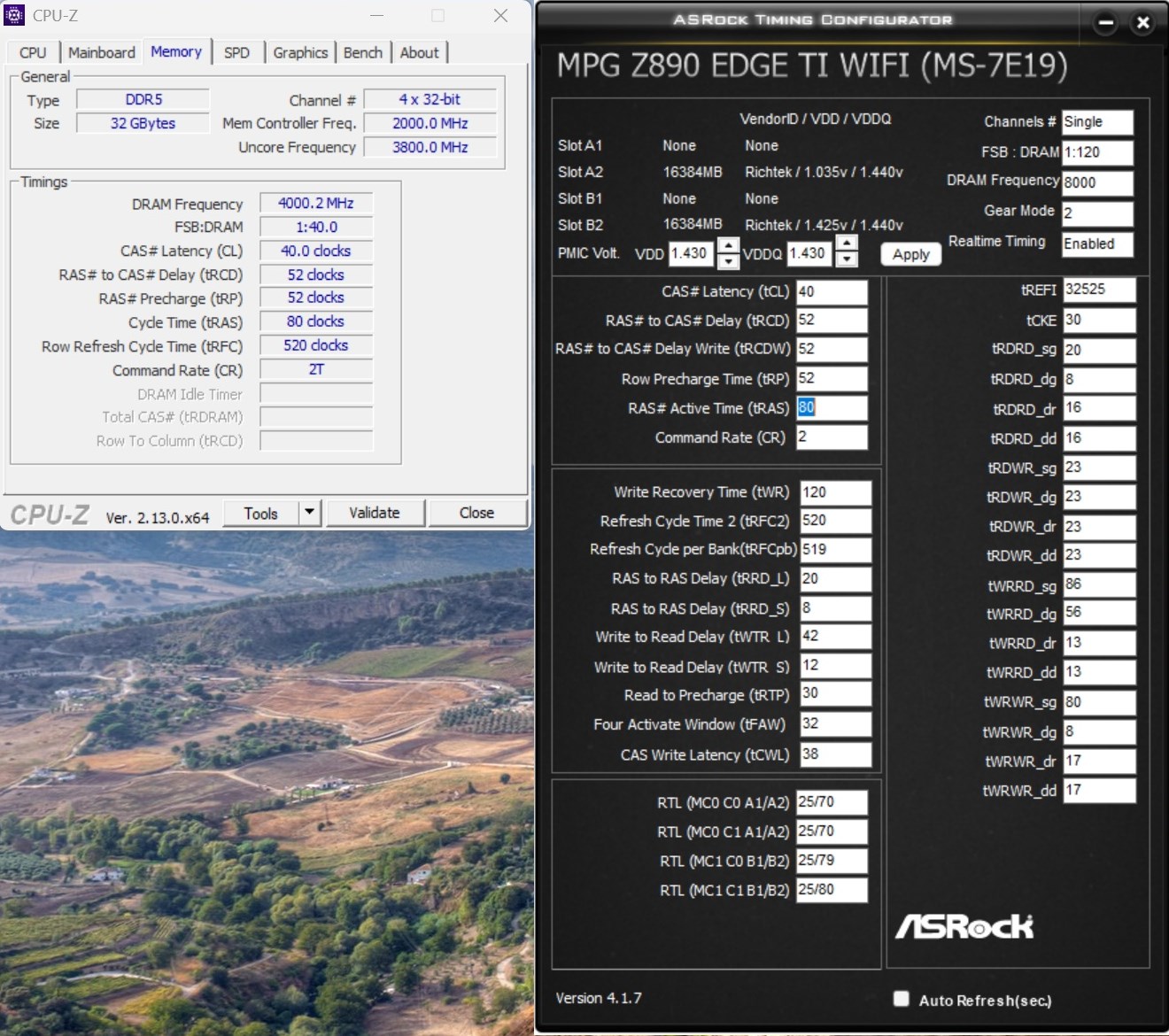Viewport: 1169px width, 1036px height.
Task: Increase VDDQ voltage with up arrow
Action: (x=847, y=245)
